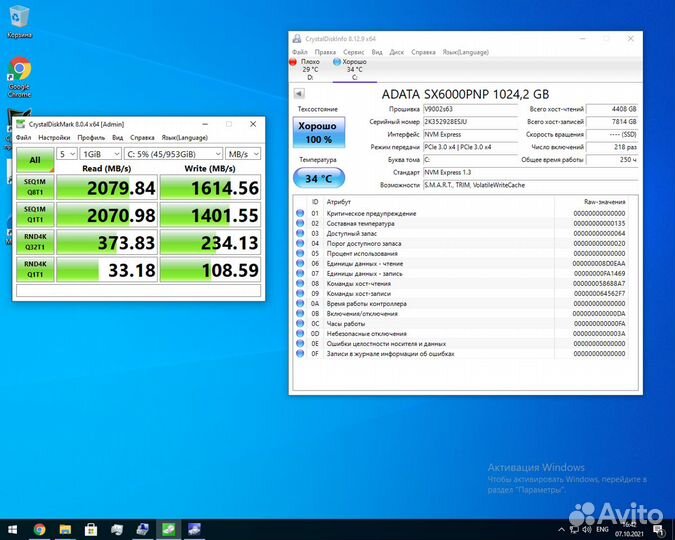Click serial number field 2K352928ESJU
Image resolution: width=675 pixels, height=540 pixels.
(470, 122)
